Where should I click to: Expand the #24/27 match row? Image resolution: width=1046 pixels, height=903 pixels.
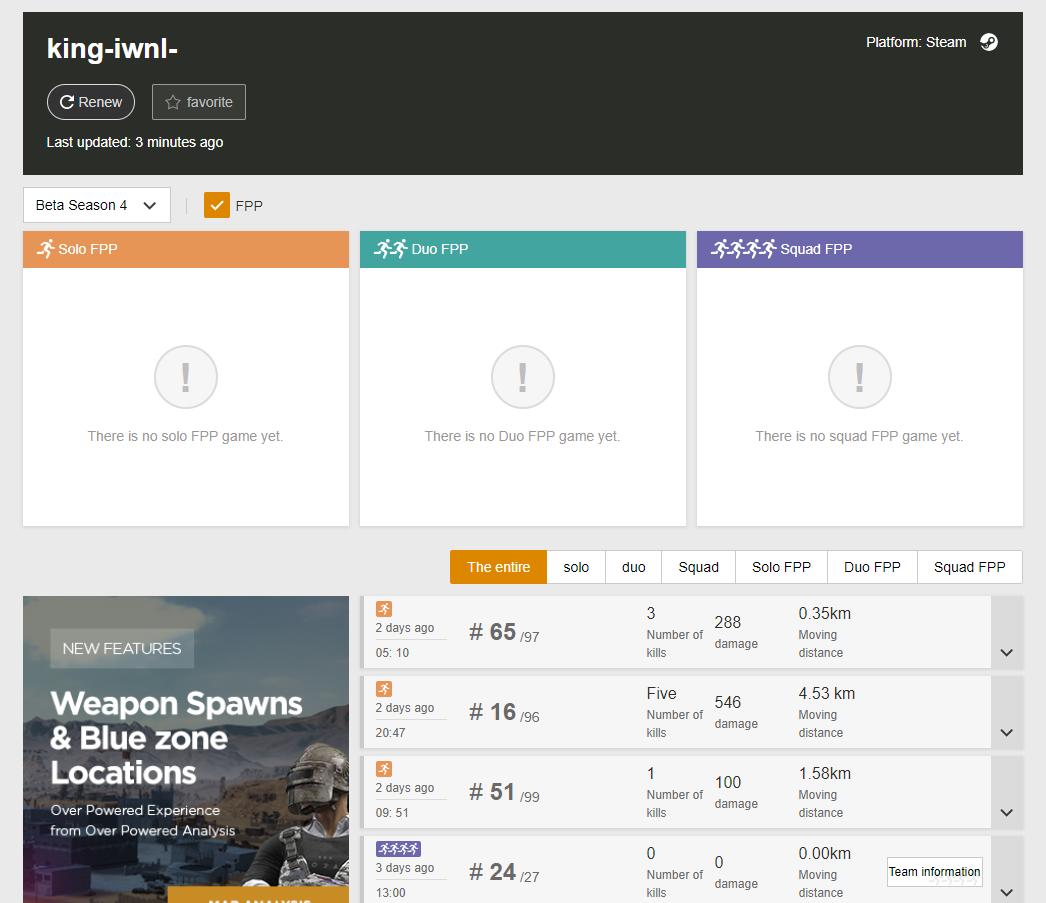1007,870
